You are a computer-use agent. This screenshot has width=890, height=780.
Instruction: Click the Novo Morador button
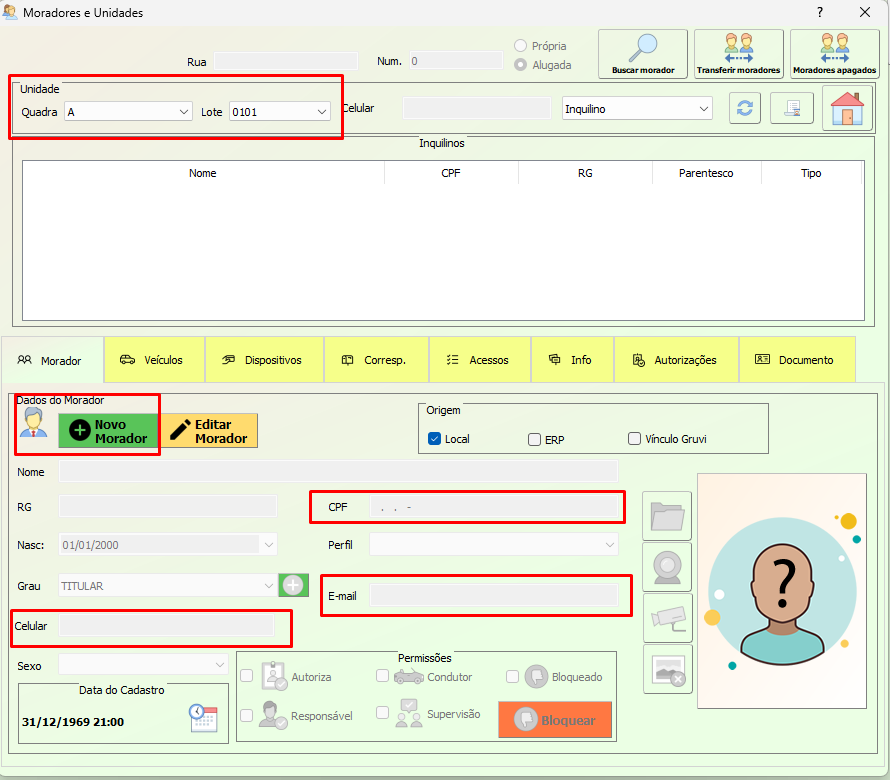108,431
